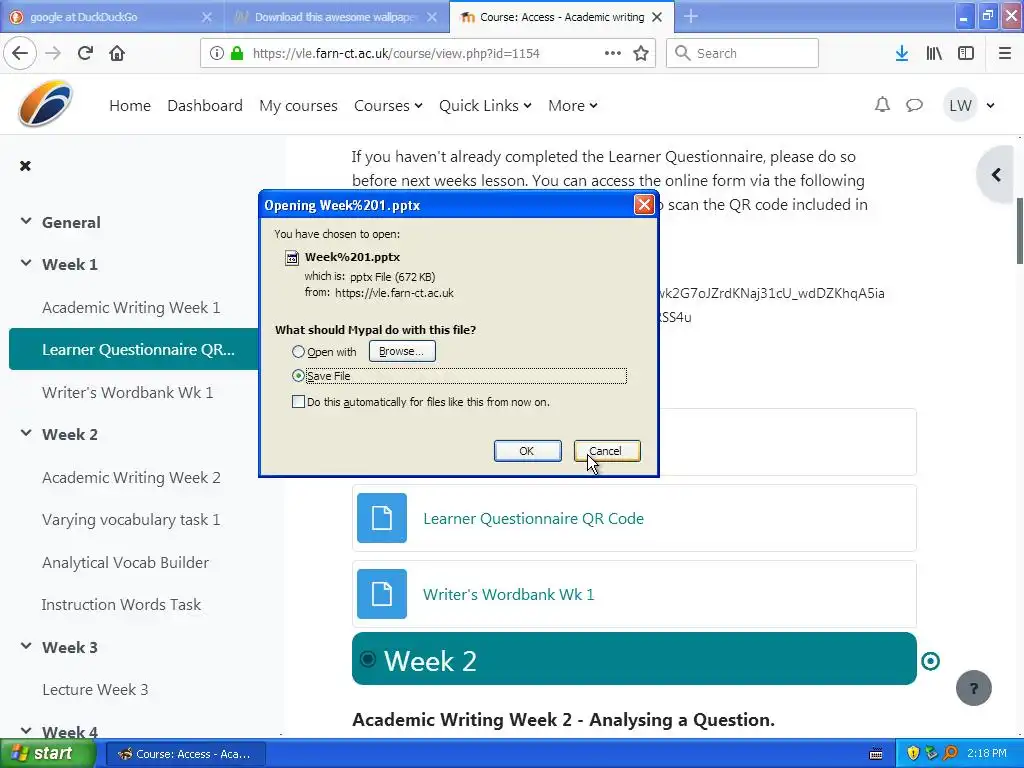Click Writer's Wordbank Wk 1 file icon
This screenshot has width=1024, height=768.
(x=382, y=594)
